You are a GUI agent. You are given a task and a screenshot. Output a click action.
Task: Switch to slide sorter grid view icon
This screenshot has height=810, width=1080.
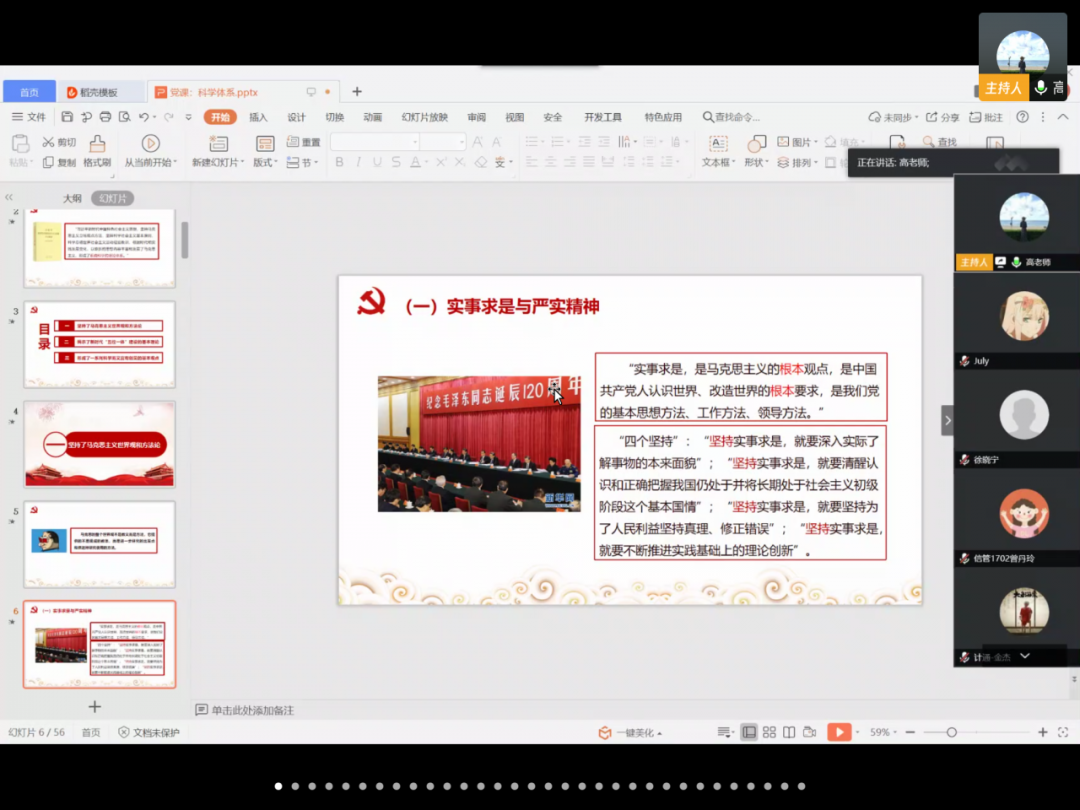pyautogui.click(x=769, y=733)
